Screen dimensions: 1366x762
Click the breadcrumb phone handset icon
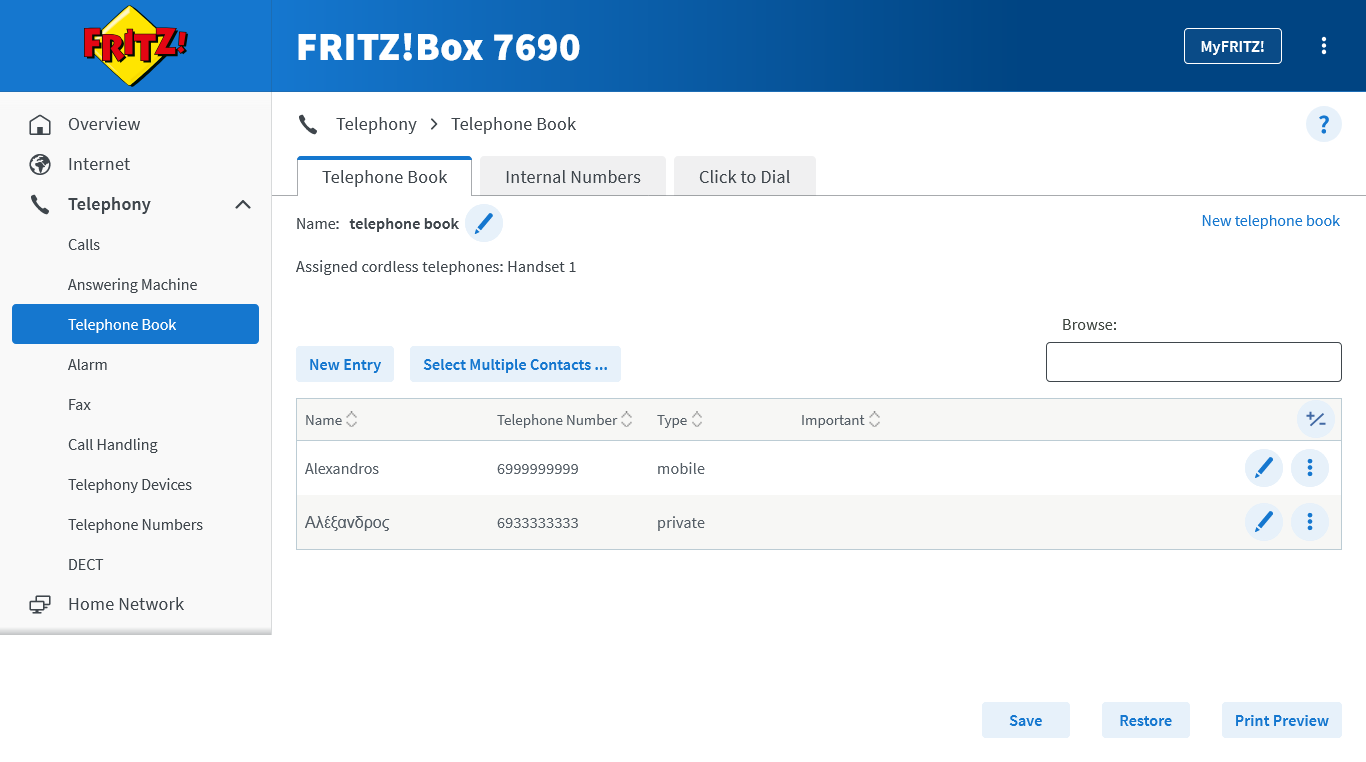pyautogui.click(x=308, y=124)
